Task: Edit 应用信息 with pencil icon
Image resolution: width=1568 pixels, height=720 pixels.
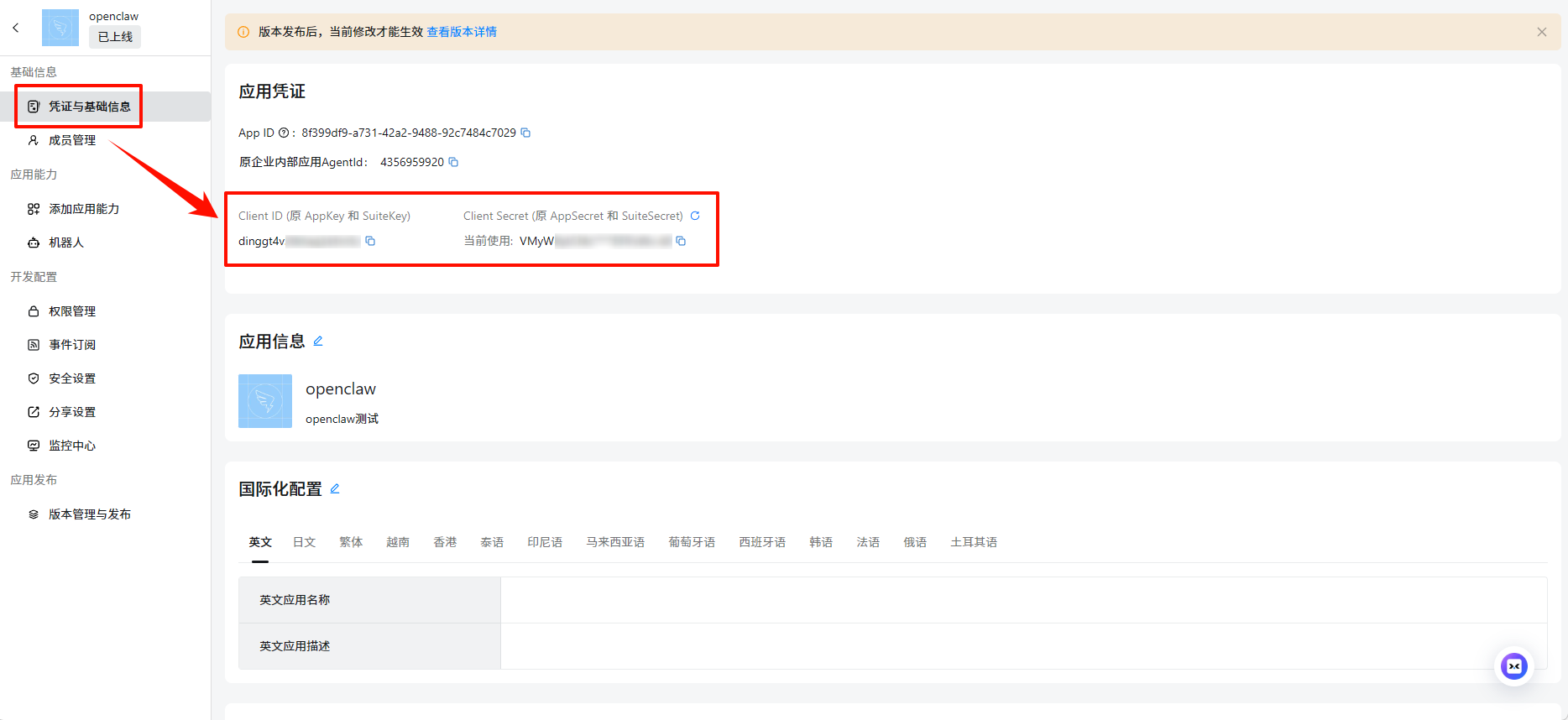Action: 318,341
